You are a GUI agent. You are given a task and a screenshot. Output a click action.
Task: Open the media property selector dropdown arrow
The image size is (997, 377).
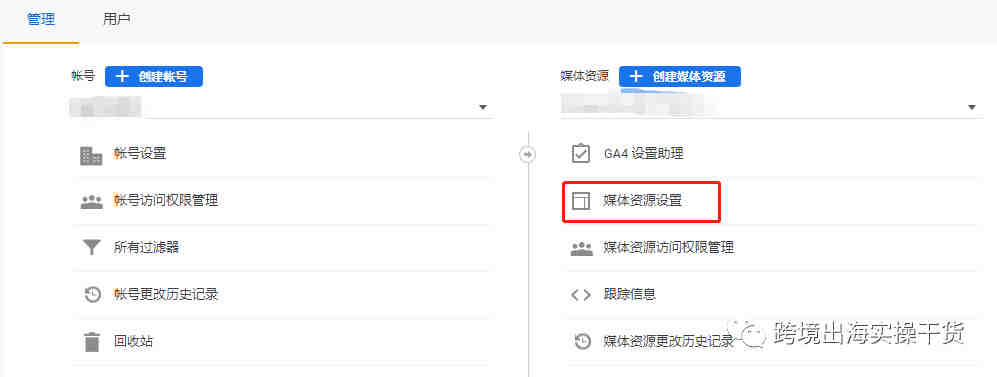[972, 107]
